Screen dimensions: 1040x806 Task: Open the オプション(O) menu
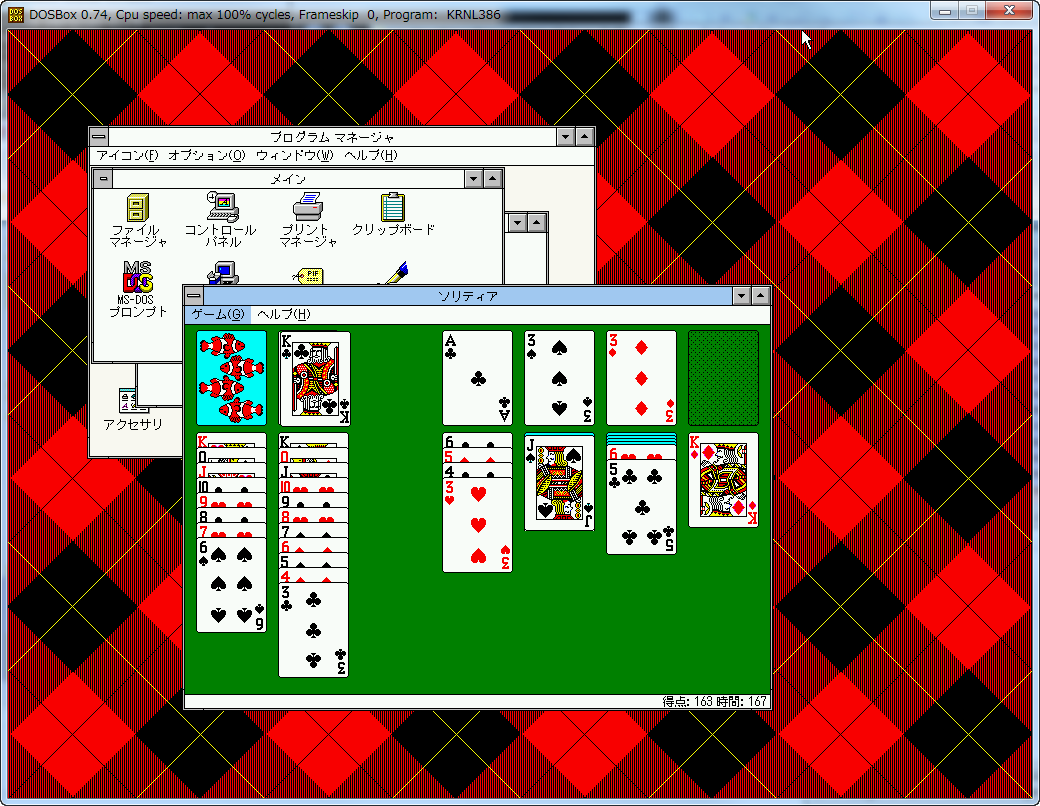pyautogui.click(x=206, y=155)
